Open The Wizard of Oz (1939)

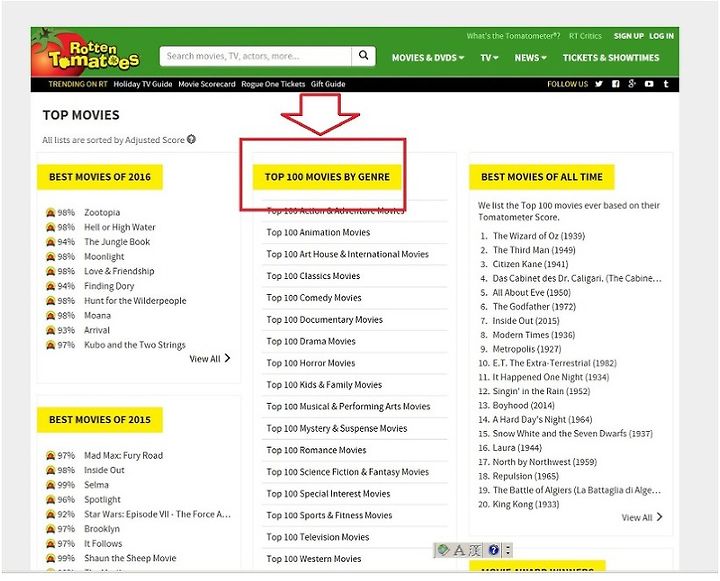click(539, 236)
